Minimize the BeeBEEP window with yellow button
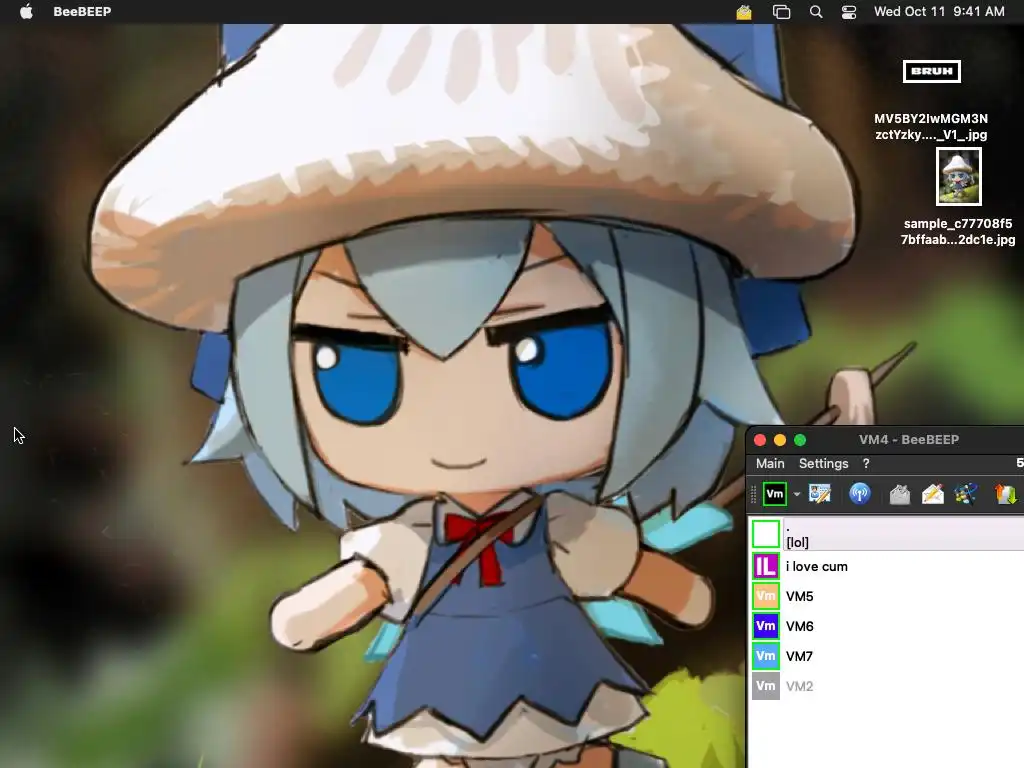The height and width of the screenshot is (768, 1024). tap(780, 440)
